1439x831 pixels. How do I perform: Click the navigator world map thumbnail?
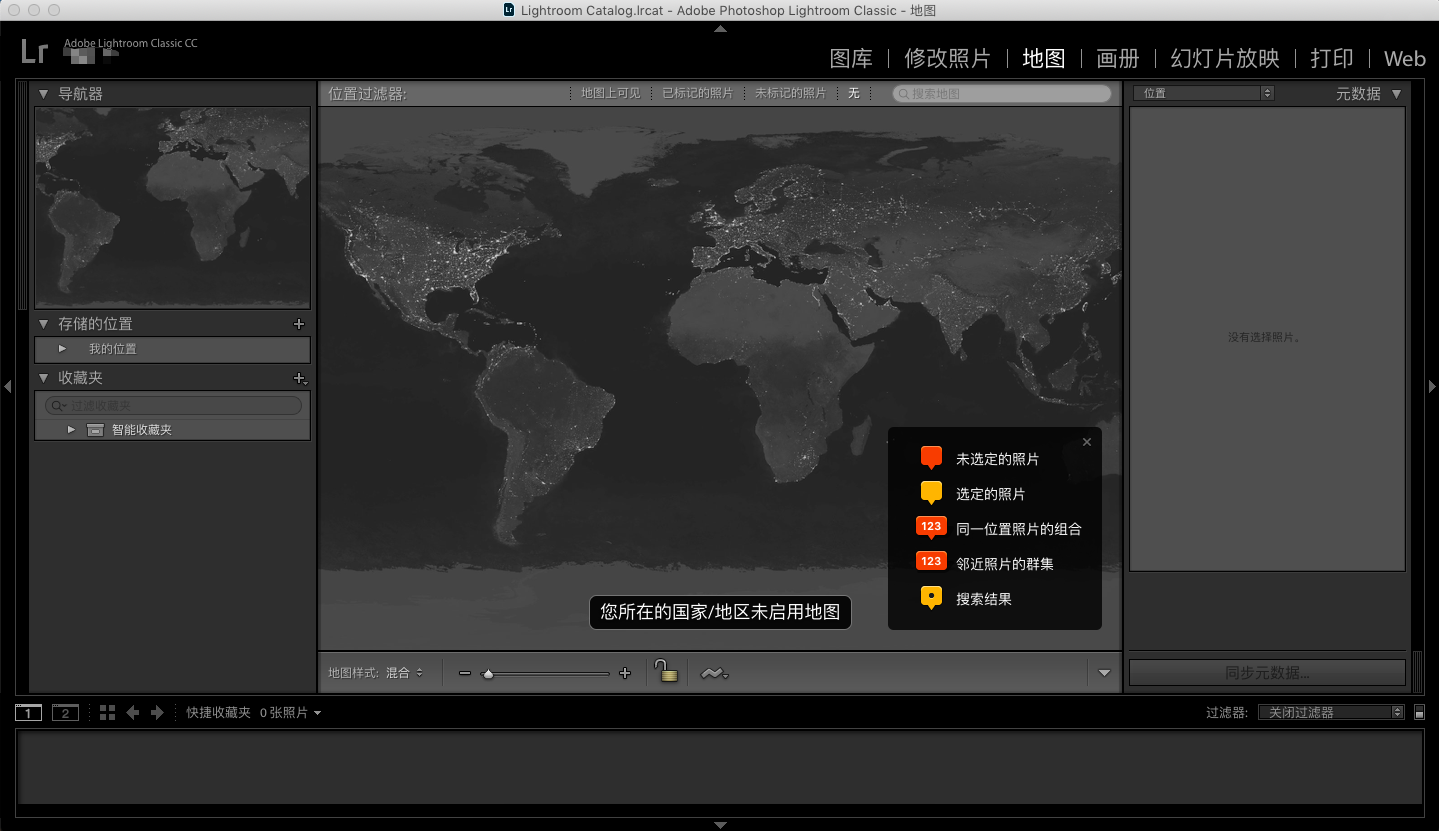click(172, 207)
